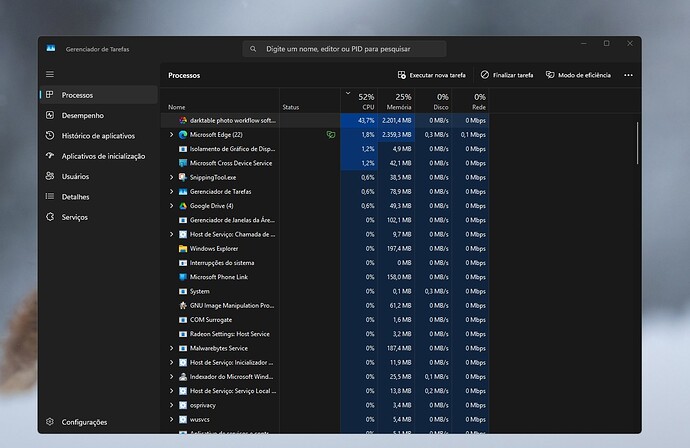Go to the Serviços page
Screen dimensions: 690x448
pos(74,217)
